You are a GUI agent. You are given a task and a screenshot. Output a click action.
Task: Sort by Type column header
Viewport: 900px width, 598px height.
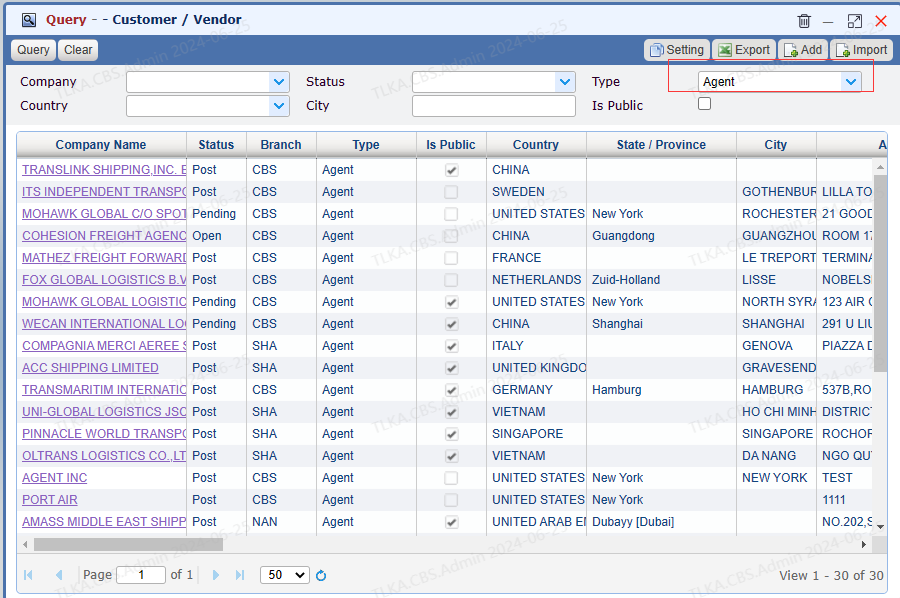coord(366,145)
